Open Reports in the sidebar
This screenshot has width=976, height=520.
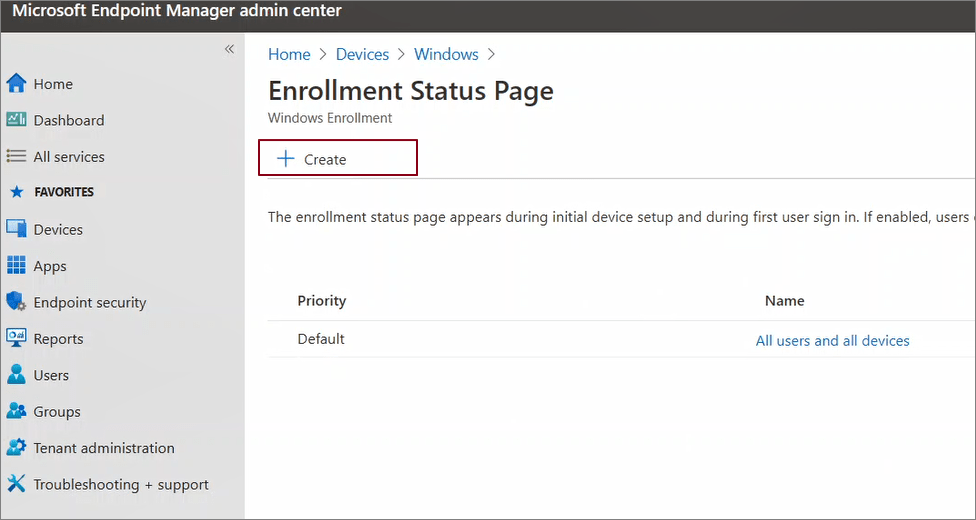point(58,339)
